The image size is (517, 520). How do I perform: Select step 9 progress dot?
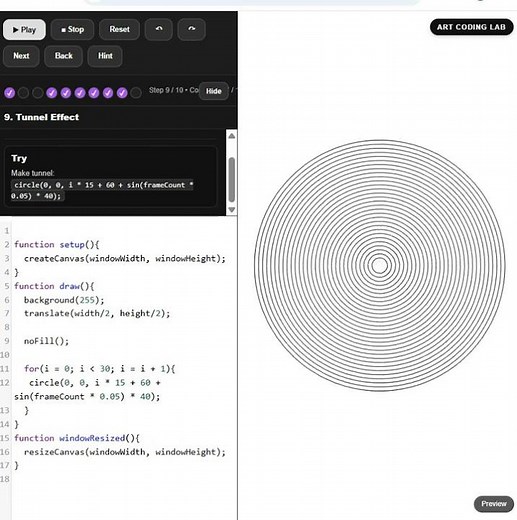pos(122,93)
